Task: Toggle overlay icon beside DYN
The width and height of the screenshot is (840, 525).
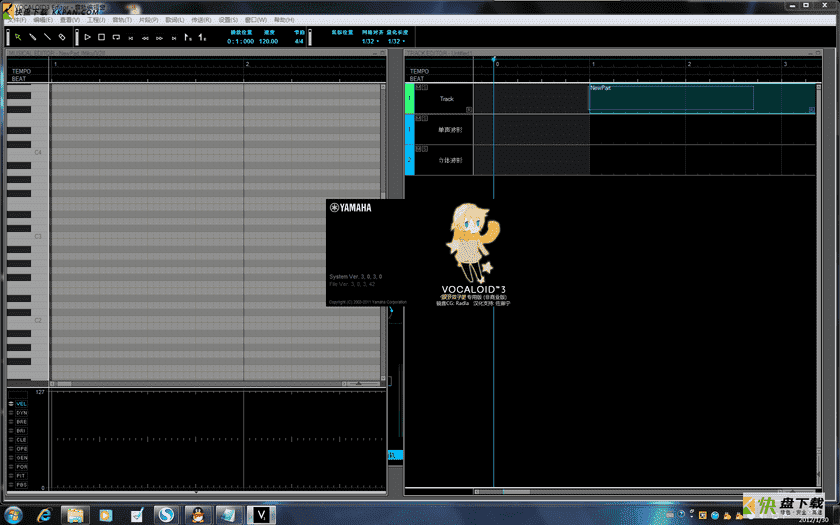Action: (x=11, y=413)
